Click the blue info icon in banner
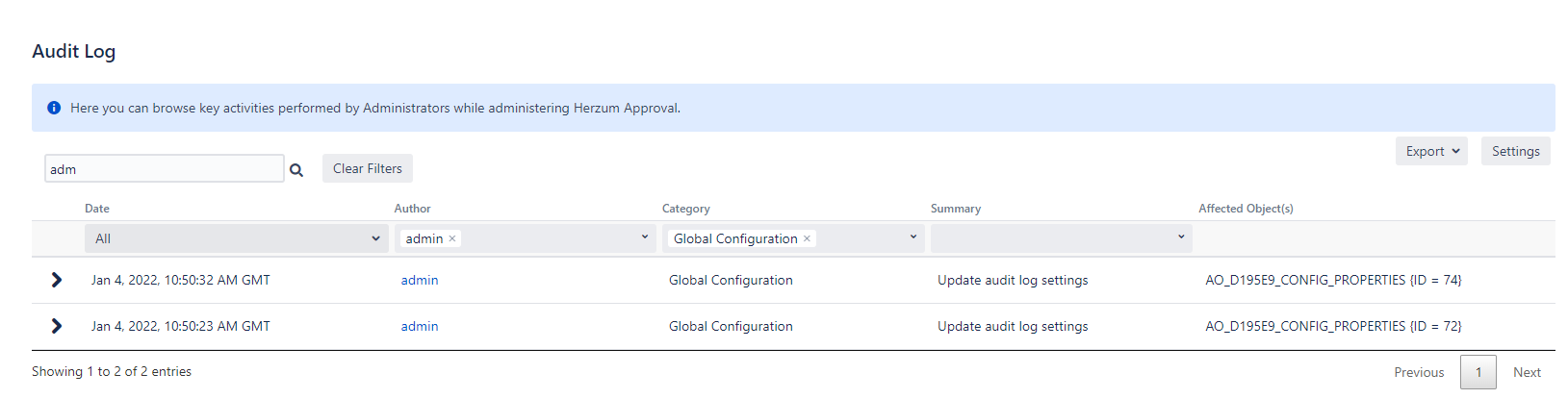Viewport: 1568px width, 399px height. (54, 108)
